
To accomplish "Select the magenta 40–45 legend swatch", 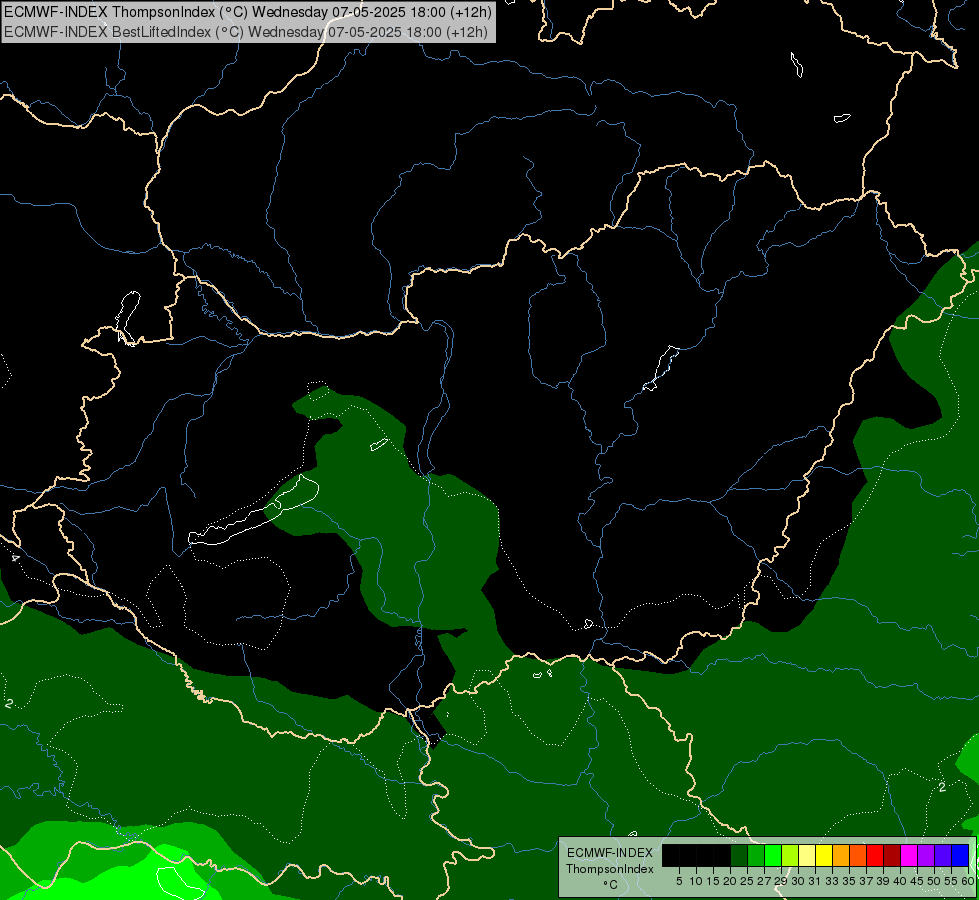I will click(909, 855).
